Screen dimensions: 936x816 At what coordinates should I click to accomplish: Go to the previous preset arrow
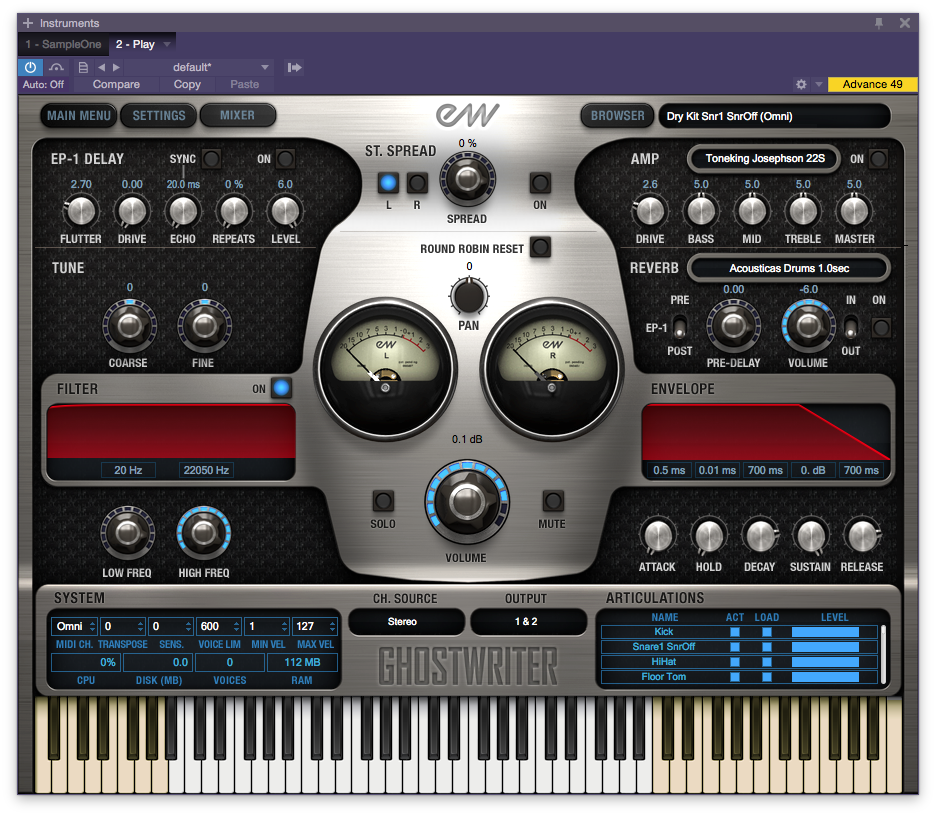tap(101, 67)
